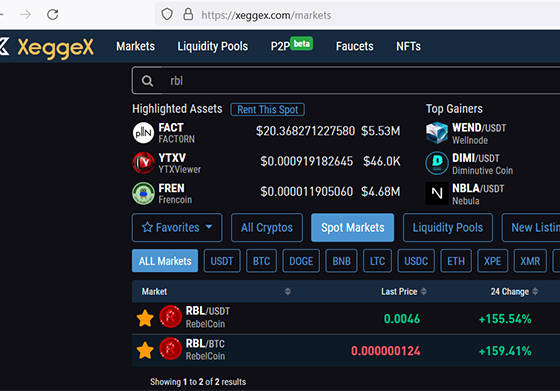Filter markets by USDC

[x=416, y=261]
